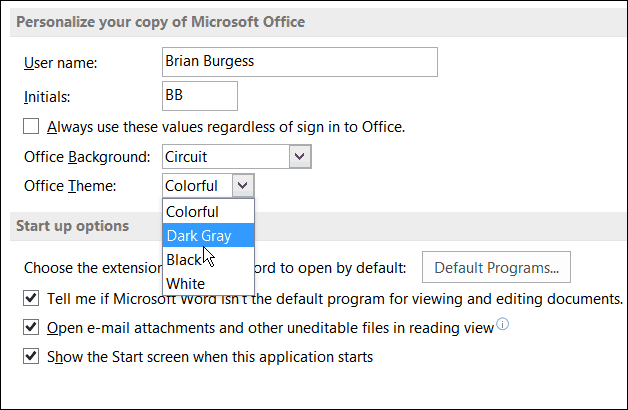Select Dark Gray theme option
This screenshot has width=628, height=410.
(208, 235)
